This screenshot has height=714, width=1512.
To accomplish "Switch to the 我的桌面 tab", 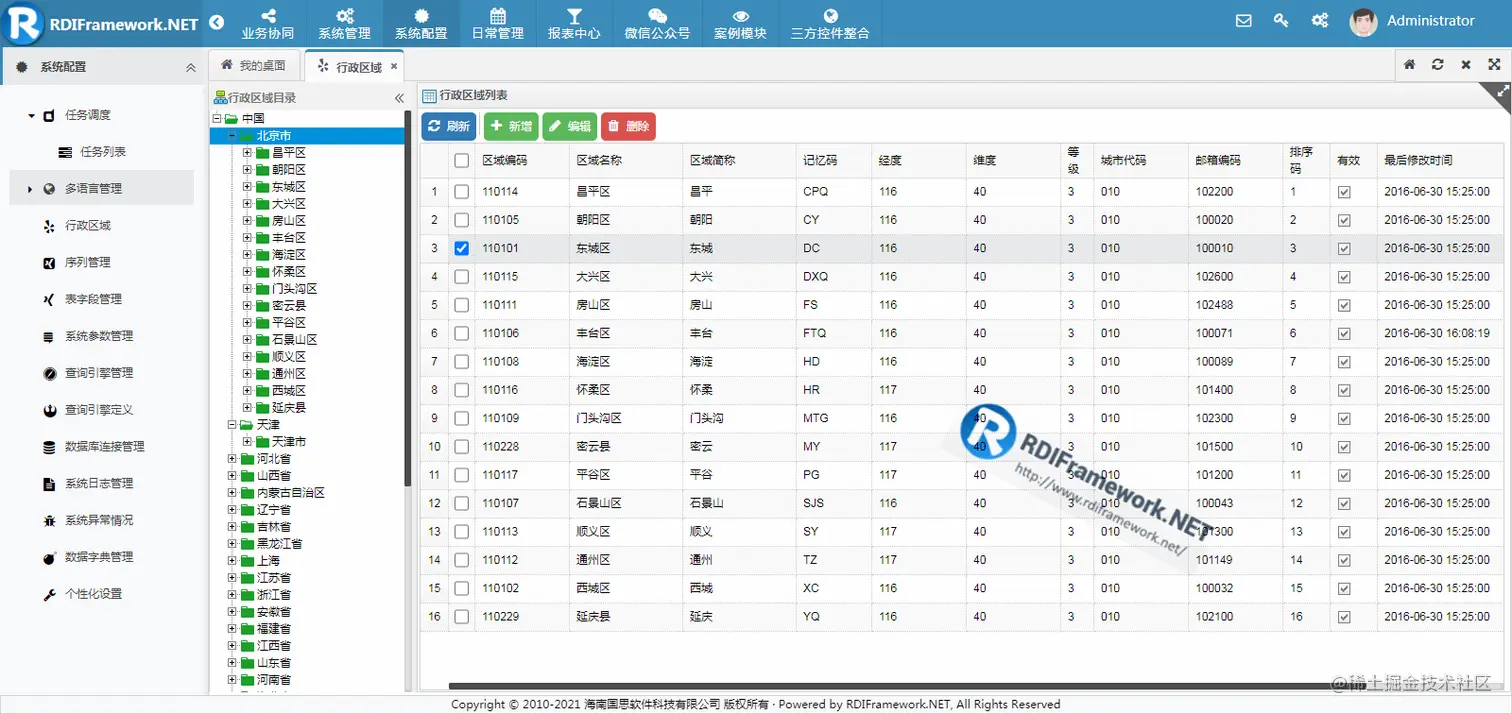I will (253, 66).
